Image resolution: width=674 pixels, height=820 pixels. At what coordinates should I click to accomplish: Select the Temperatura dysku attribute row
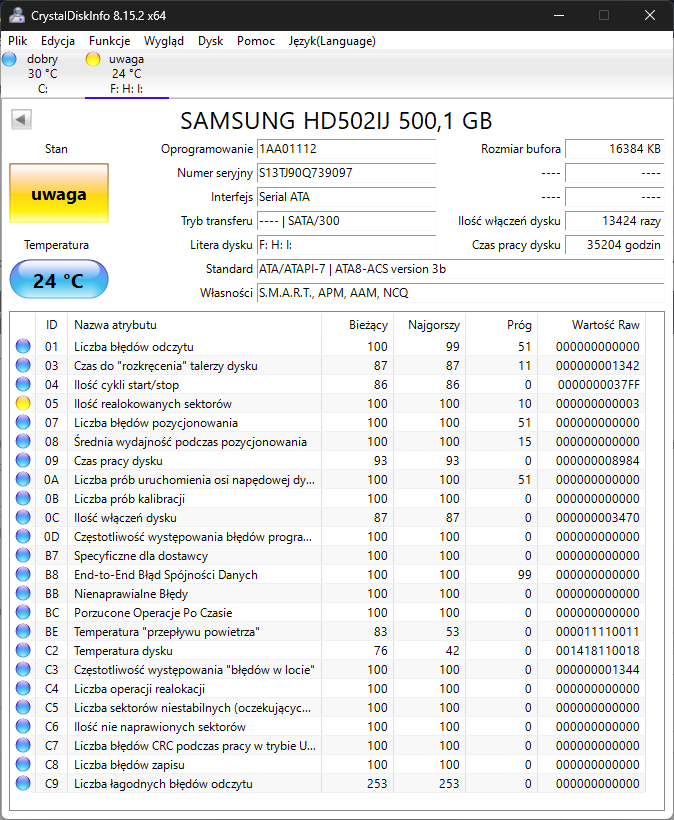point(330,651)
